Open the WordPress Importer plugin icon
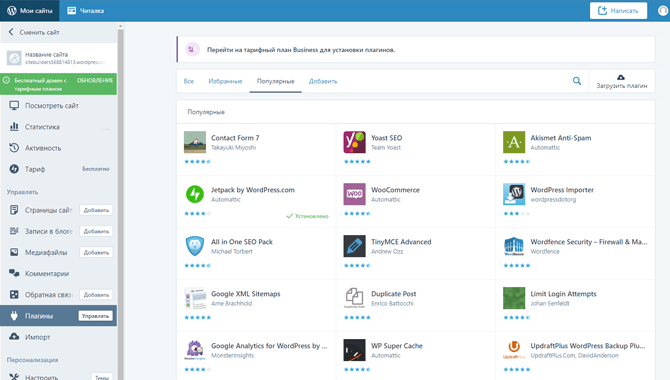Image resolution: width=670 pixels, height=380 pixels. (x=514, y=194)
